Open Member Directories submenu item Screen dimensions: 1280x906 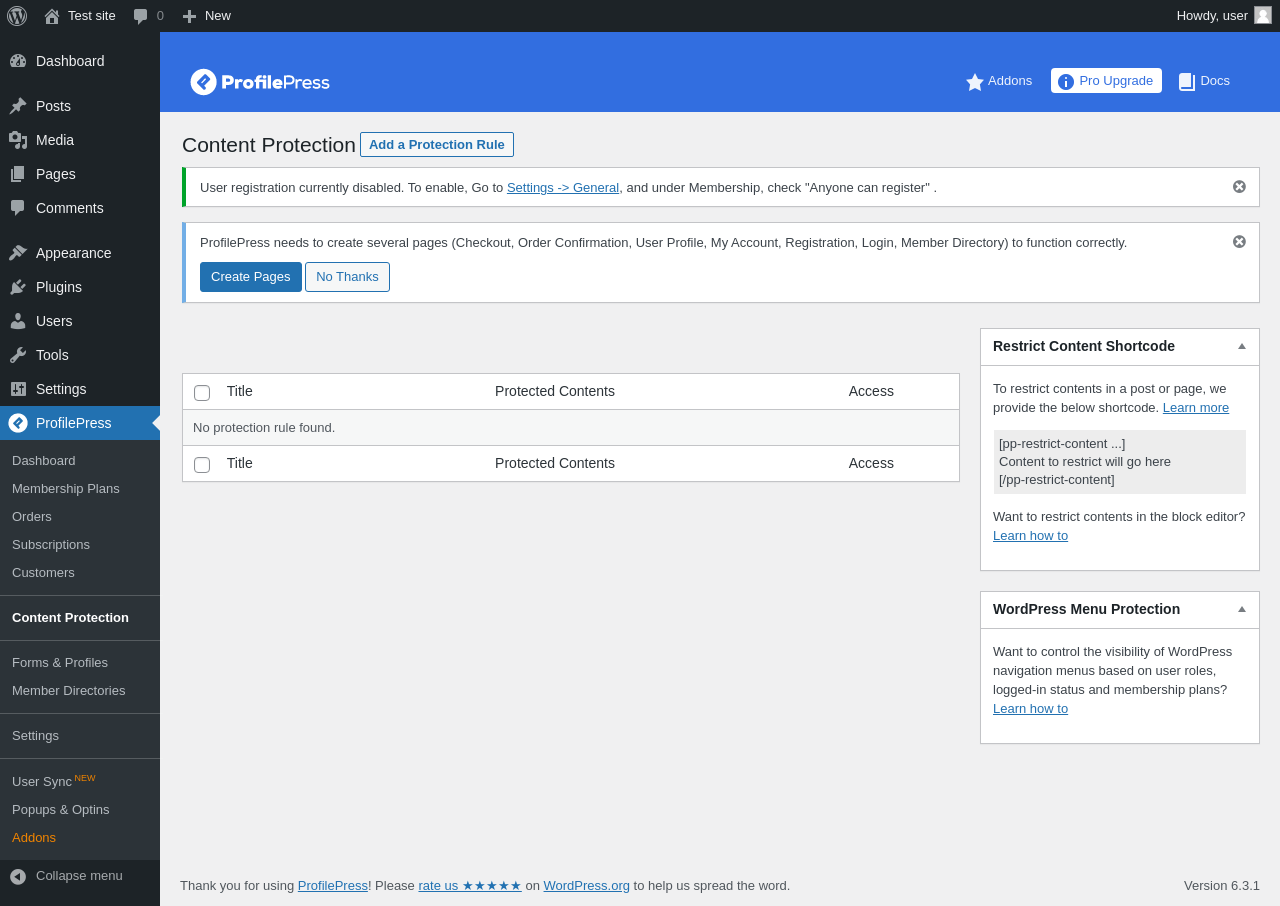[x=69, y=690]
